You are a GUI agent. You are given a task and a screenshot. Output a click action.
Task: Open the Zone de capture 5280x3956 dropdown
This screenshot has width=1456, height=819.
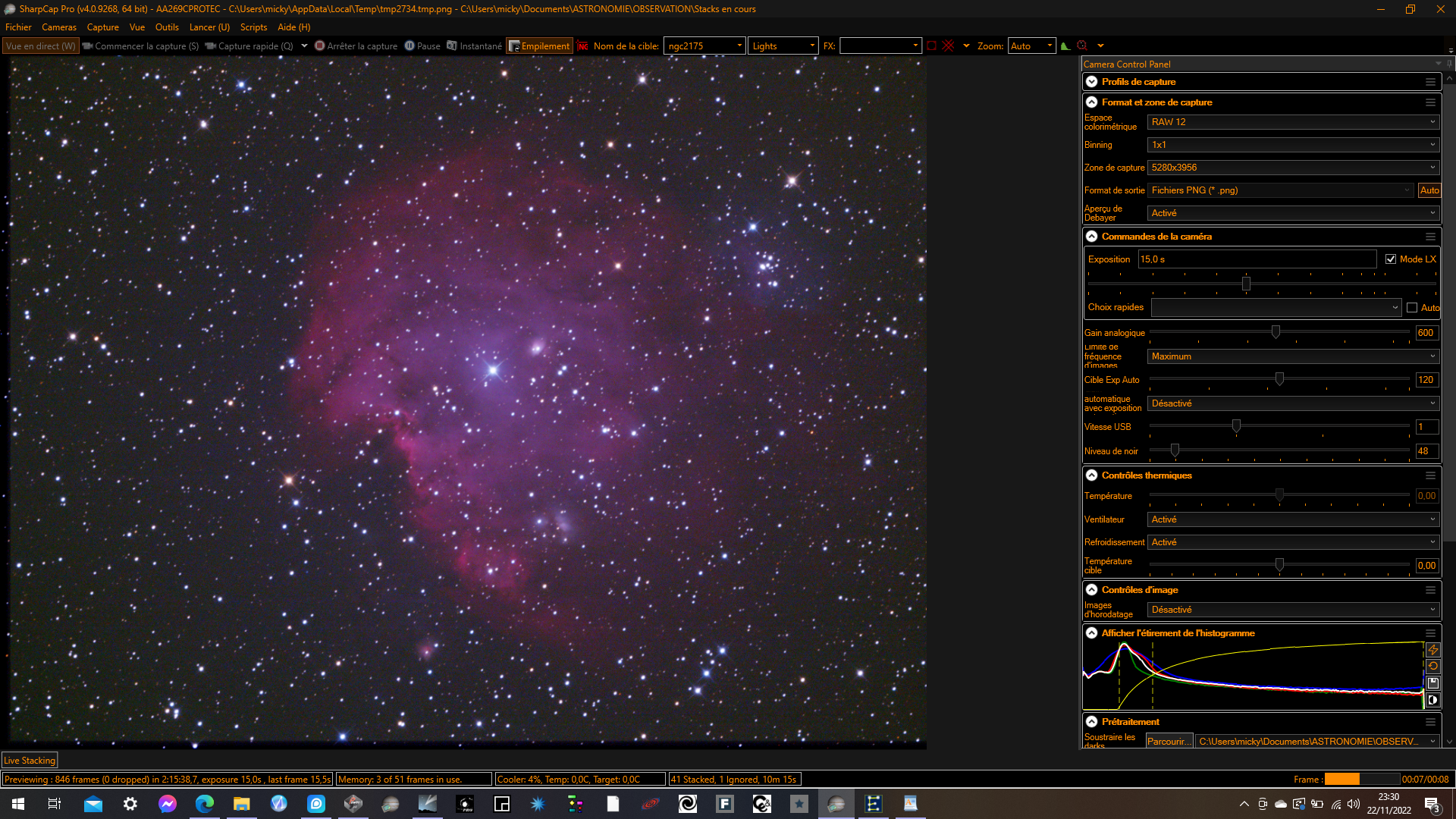pyautogui.click(x=1293, y=168)
